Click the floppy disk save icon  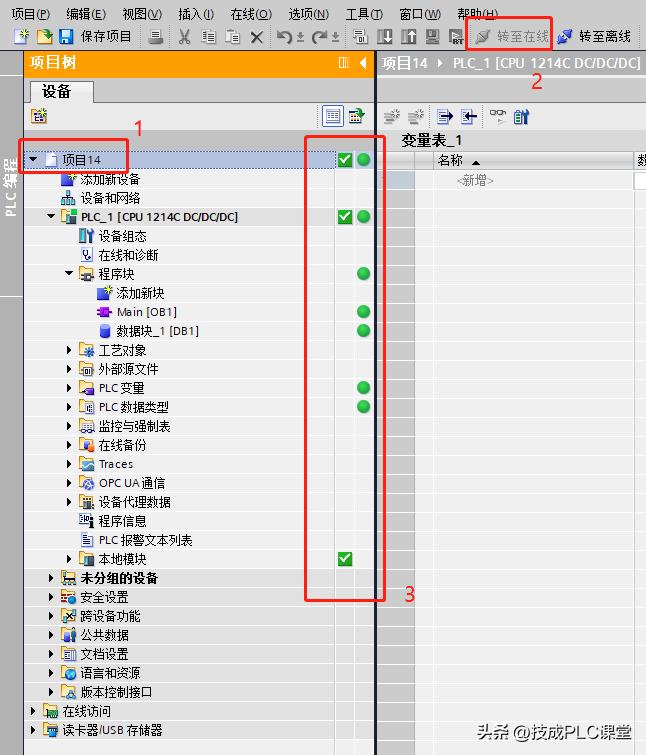(66, 37)
